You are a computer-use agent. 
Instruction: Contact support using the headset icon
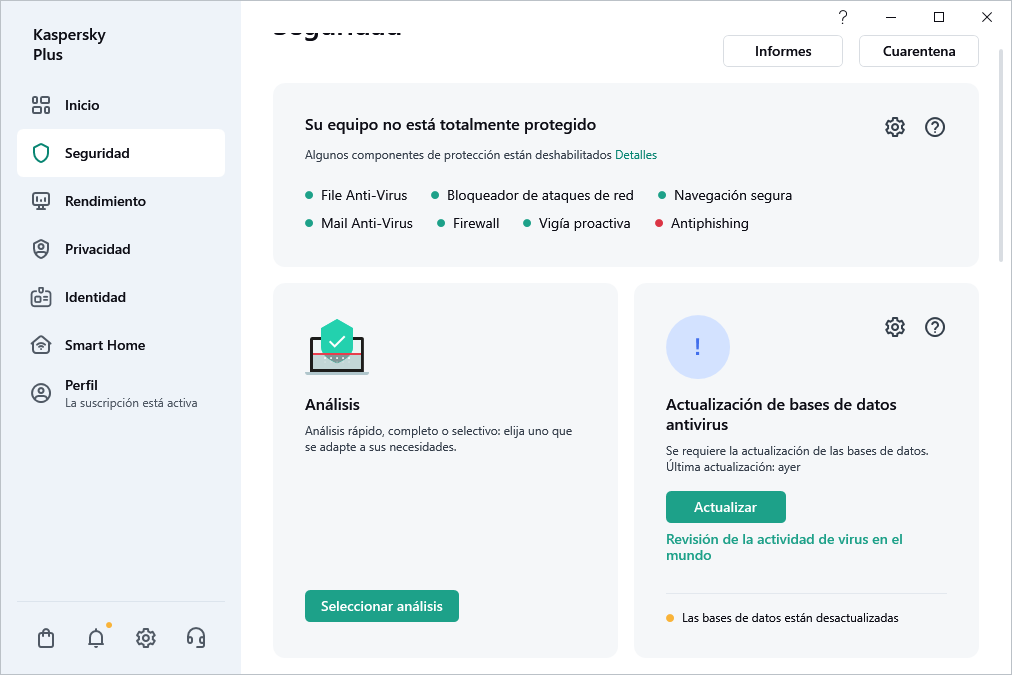point(196,637)
